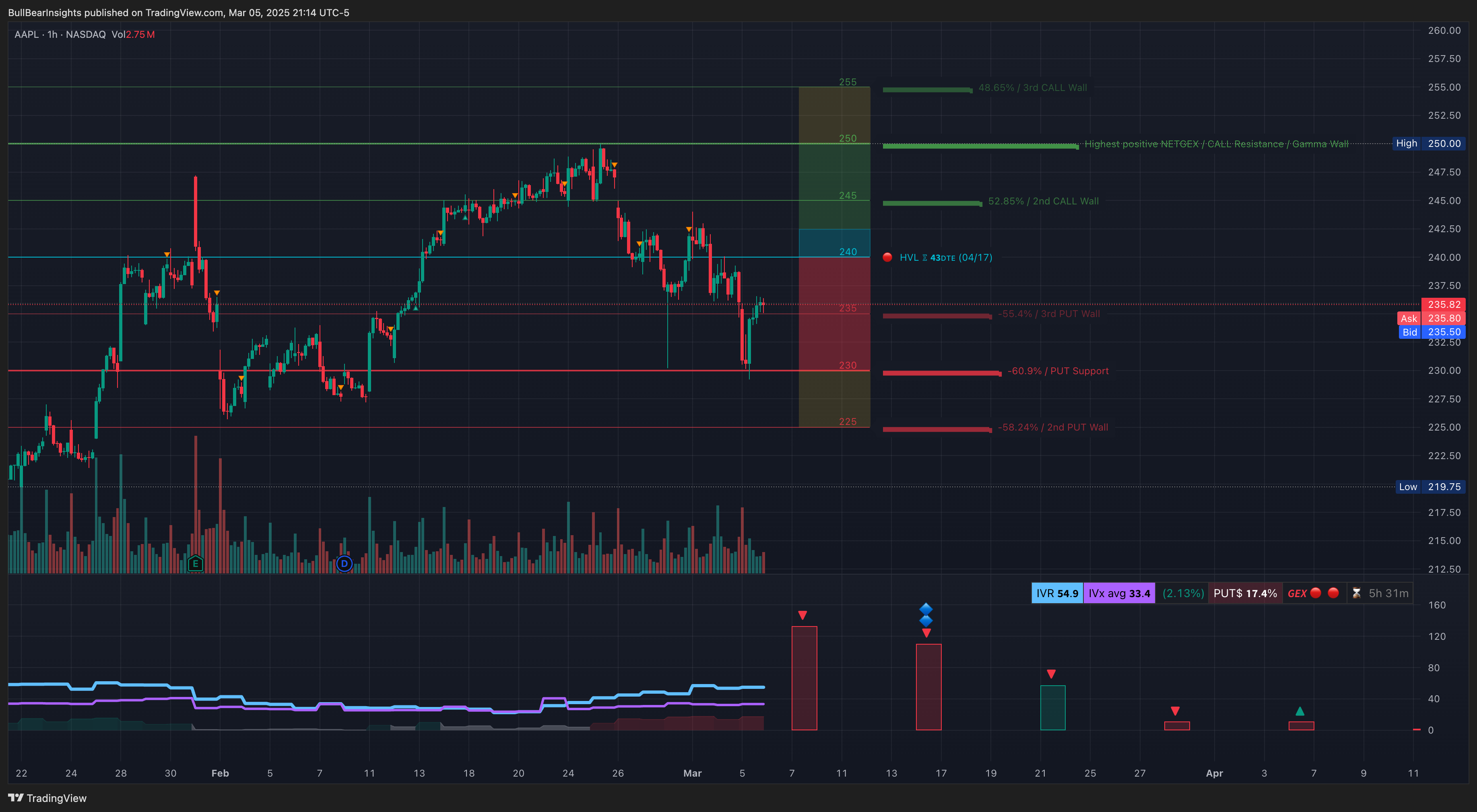Click the hourglass icon next to 5h 31m
Screen dimensions: 1477x812
point(1356,593)
